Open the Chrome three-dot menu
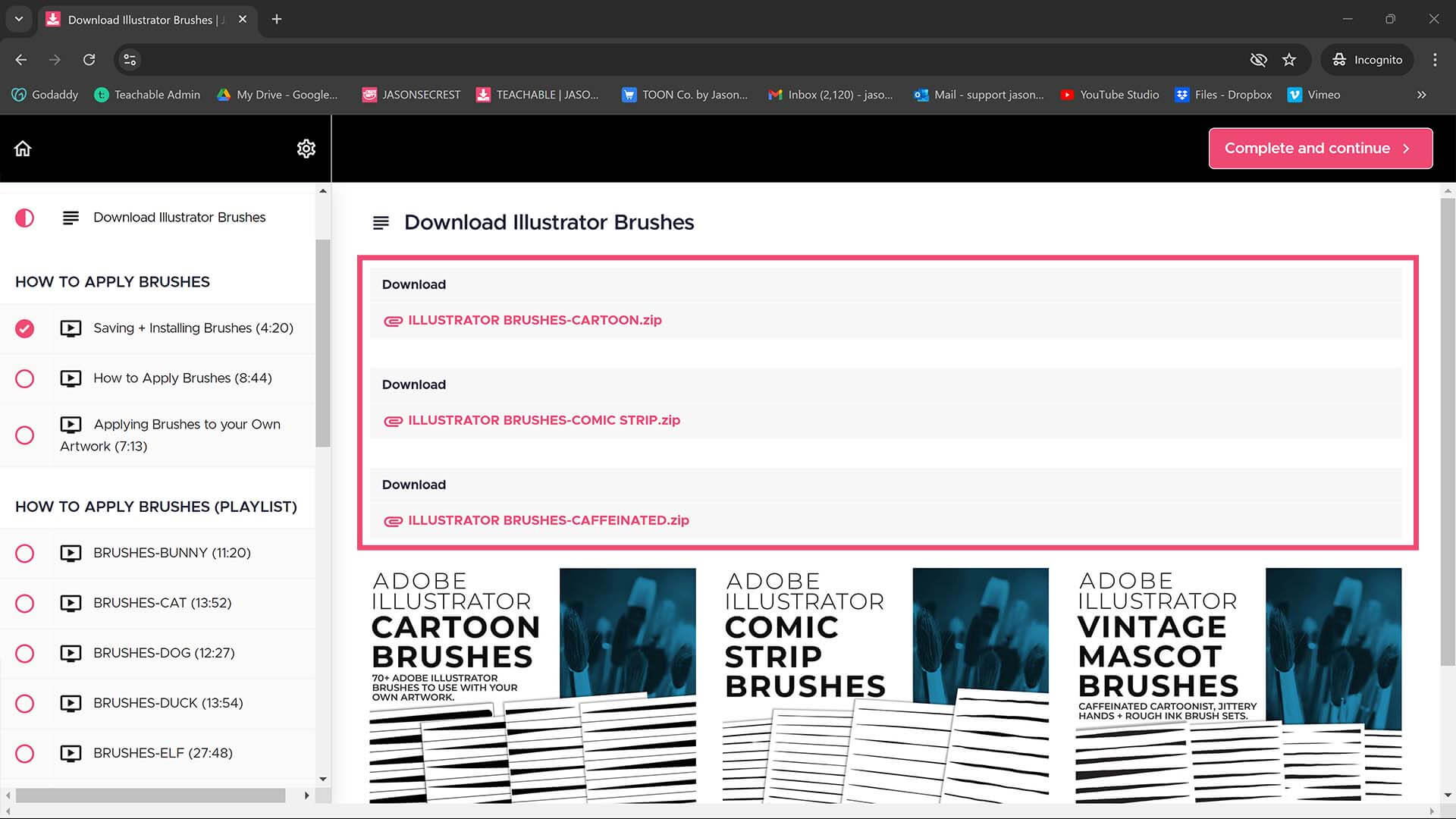 pyautogui.click(x=1435, y=60)
